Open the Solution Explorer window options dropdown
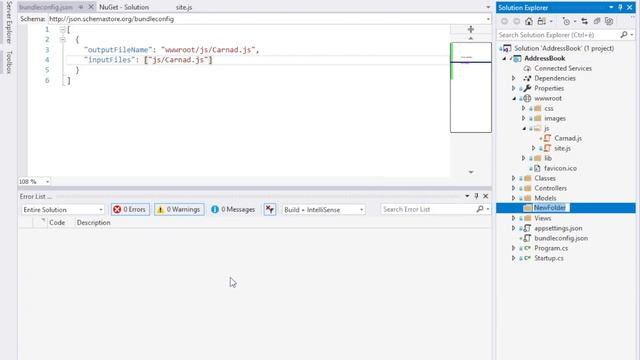This screenshot has width=640, height=360. coord(611,7)
